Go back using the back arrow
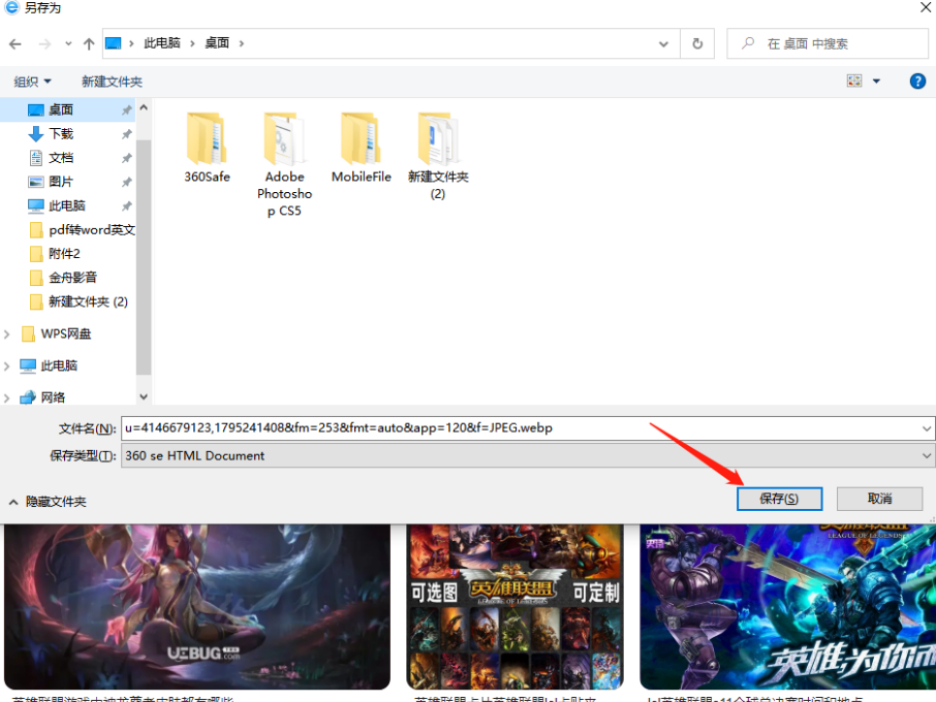Image resolution: width=936 pixels, height=702 pixels. point(16,44)
